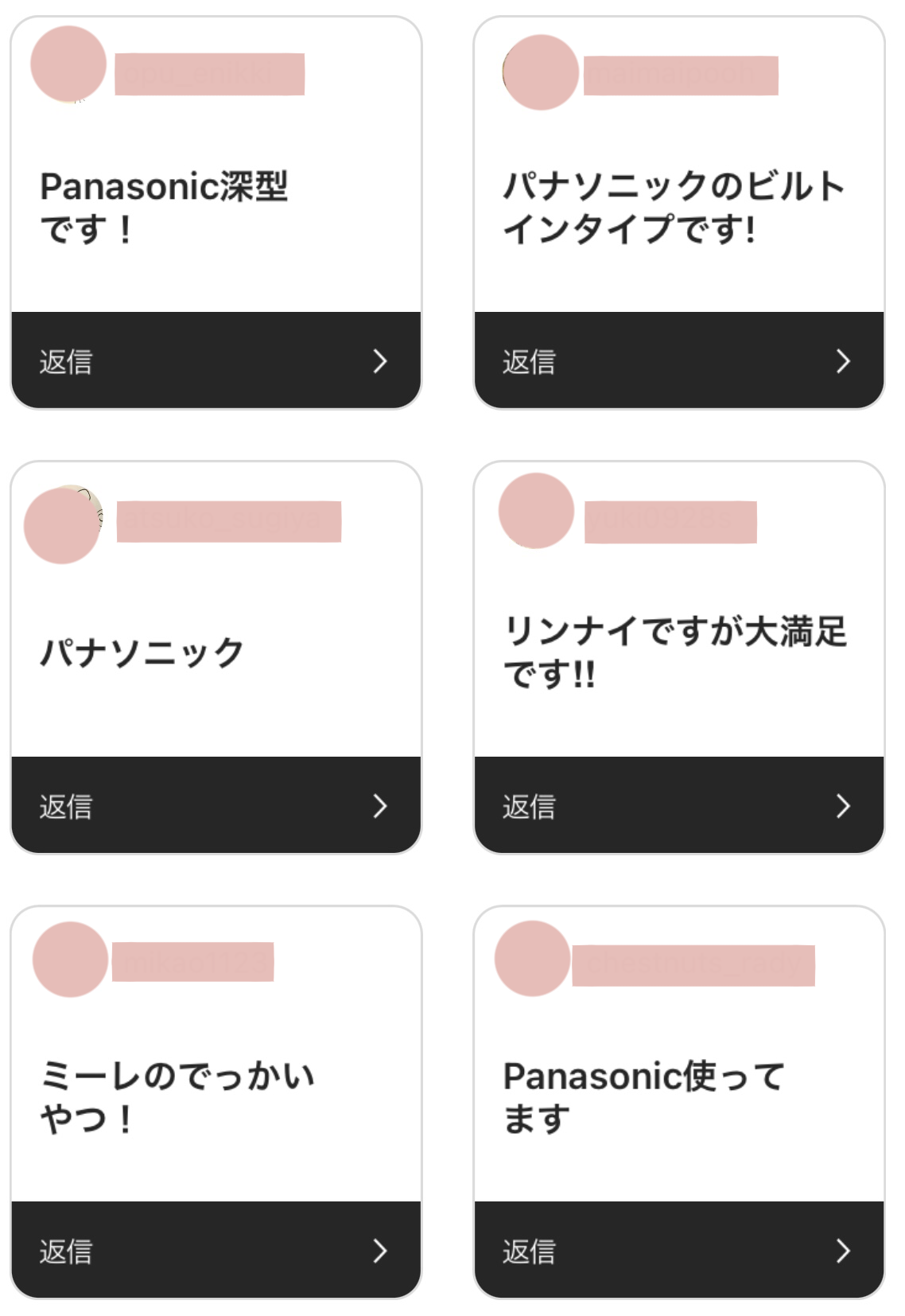The height and width of the screenshot is (1316, 905).
Task: Tap 返信 beneath "ミーレのでっかいやつ！"
Action: pyautogui.click(x=66, y=1252)
